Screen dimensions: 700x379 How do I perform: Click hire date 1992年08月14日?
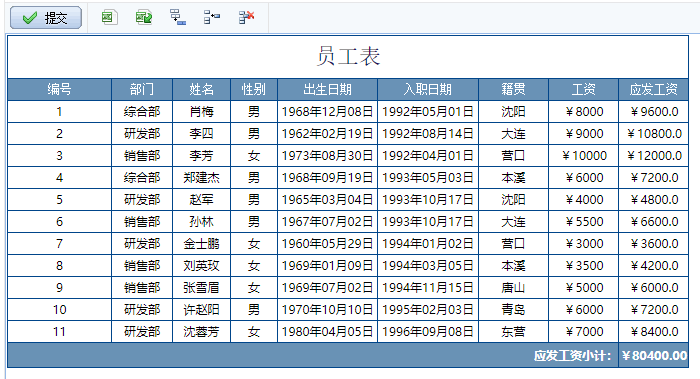tap(428, 133)
